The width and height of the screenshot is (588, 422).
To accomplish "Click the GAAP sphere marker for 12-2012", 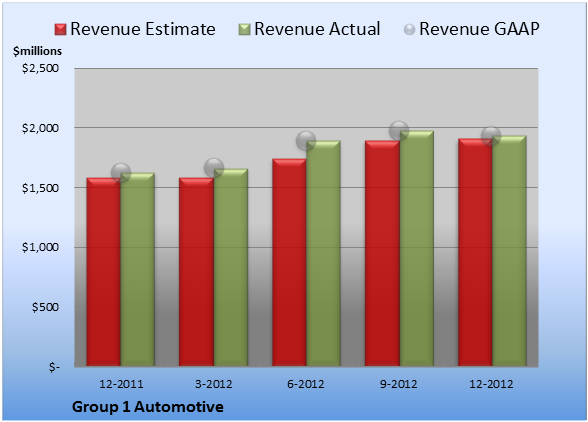I will point(491,135).
